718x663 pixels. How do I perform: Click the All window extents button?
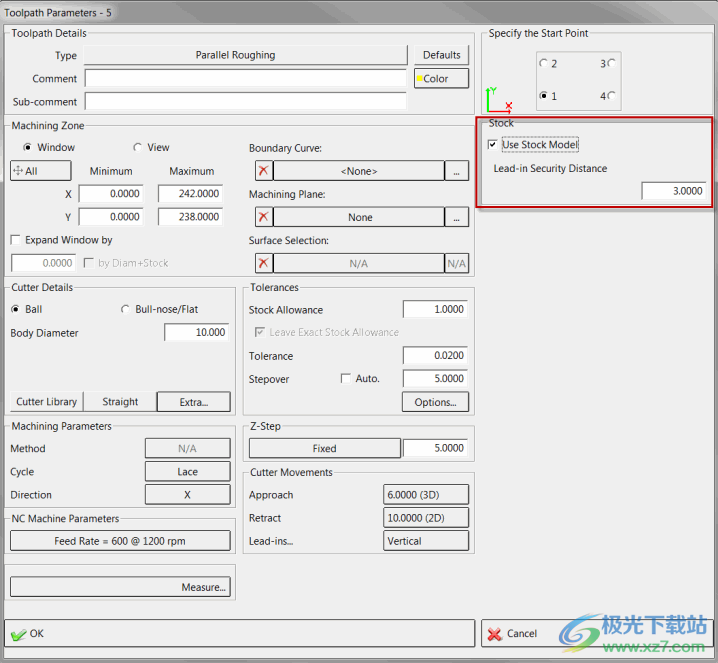point(41,171)
